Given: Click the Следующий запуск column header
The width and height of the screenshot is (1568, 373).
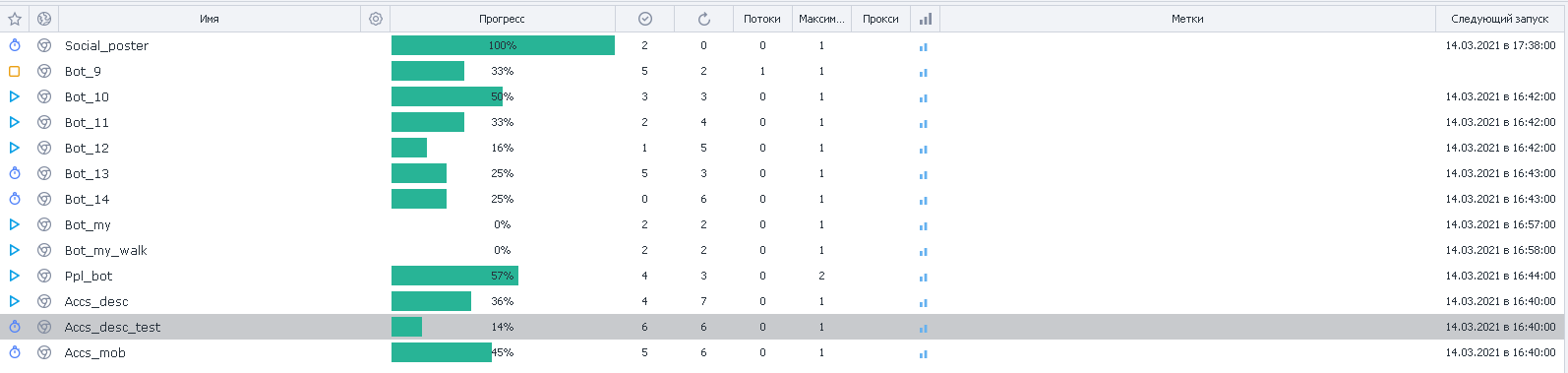Looking at the screenshot, I should [1499, 19].
